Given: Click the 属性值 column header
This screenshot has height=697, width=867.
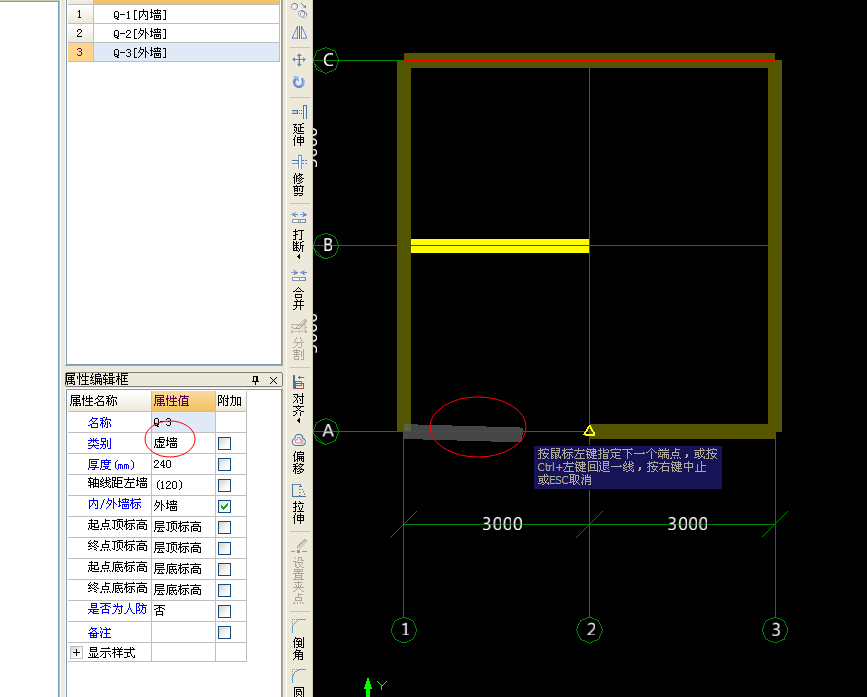Looking at the screenshot, I should 183,401.
